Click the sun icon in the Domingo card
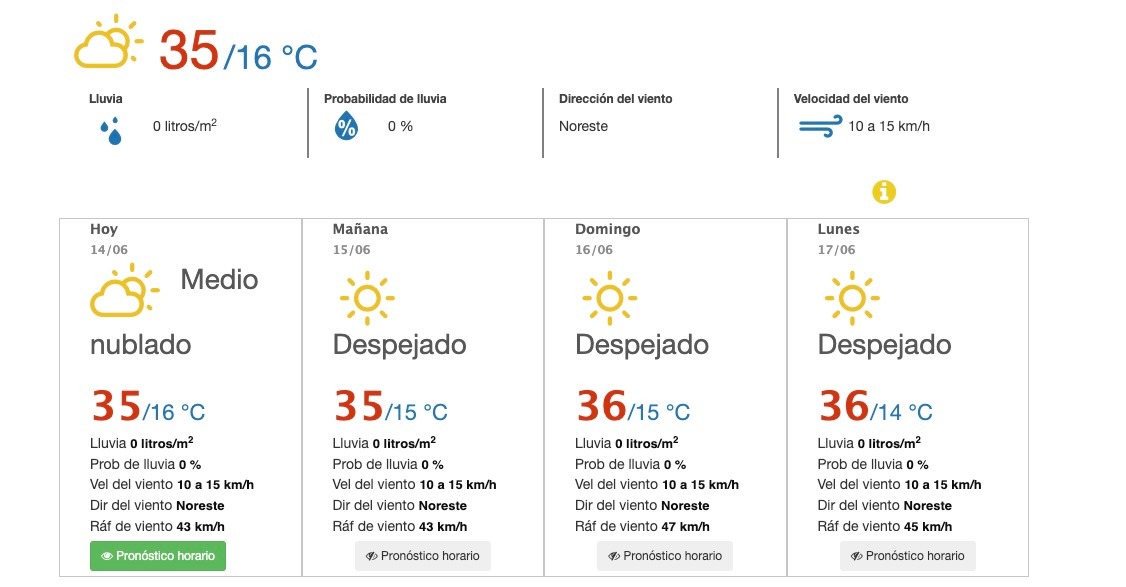This screenshot has width=1126, height=587. click(610, 298)
